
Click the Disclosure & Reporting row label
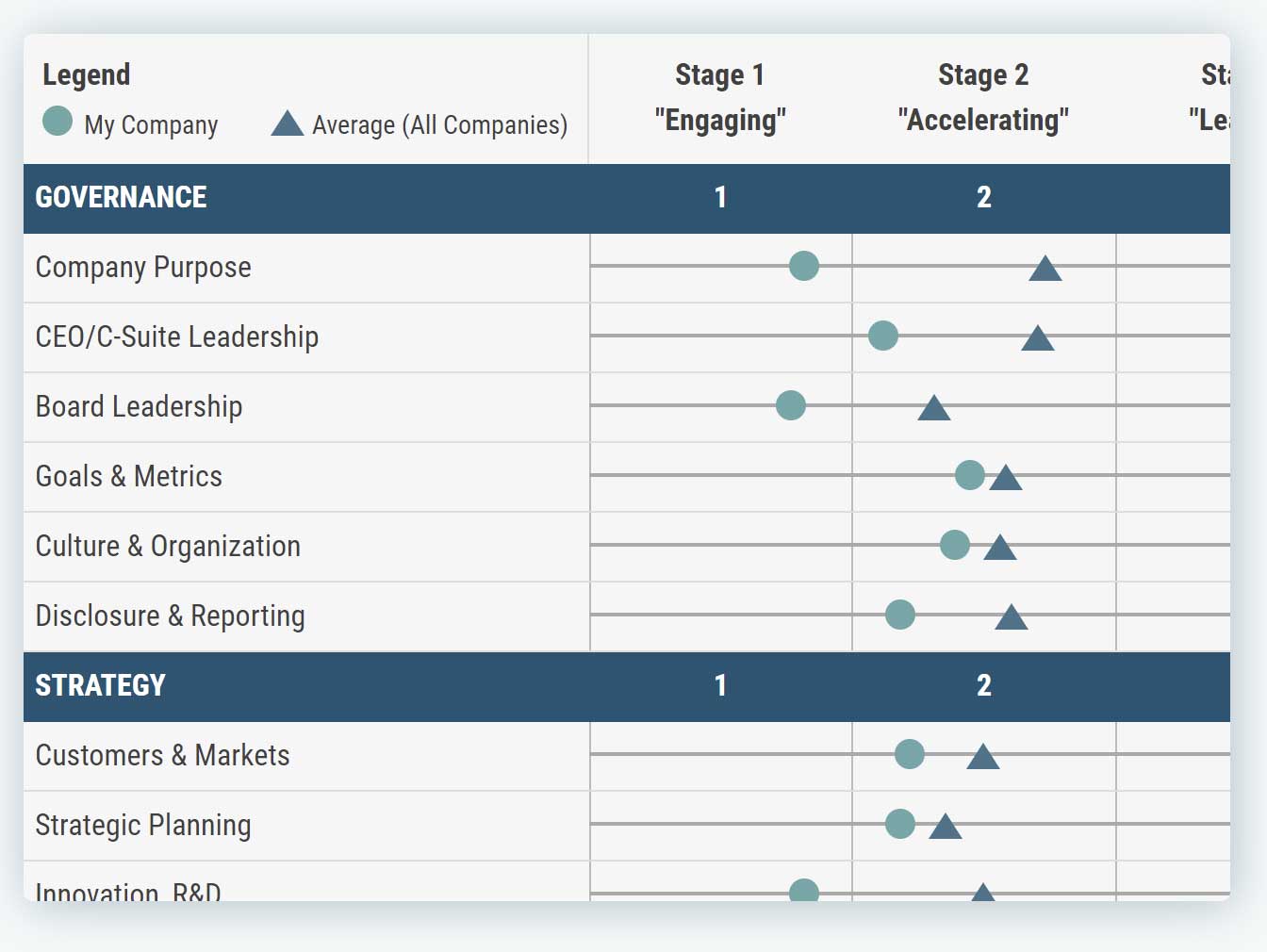[x=170, y=616]
